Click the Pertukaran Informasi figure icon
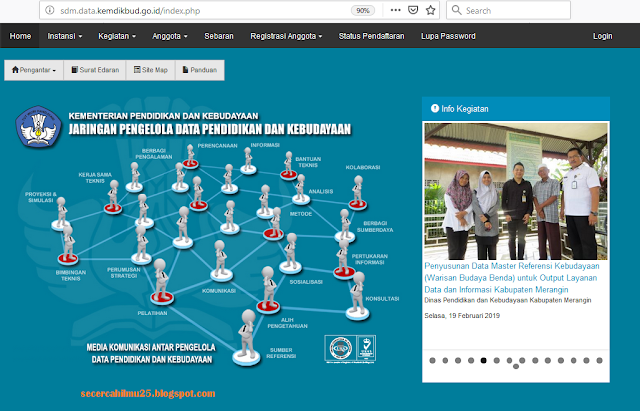 point(344,259)
